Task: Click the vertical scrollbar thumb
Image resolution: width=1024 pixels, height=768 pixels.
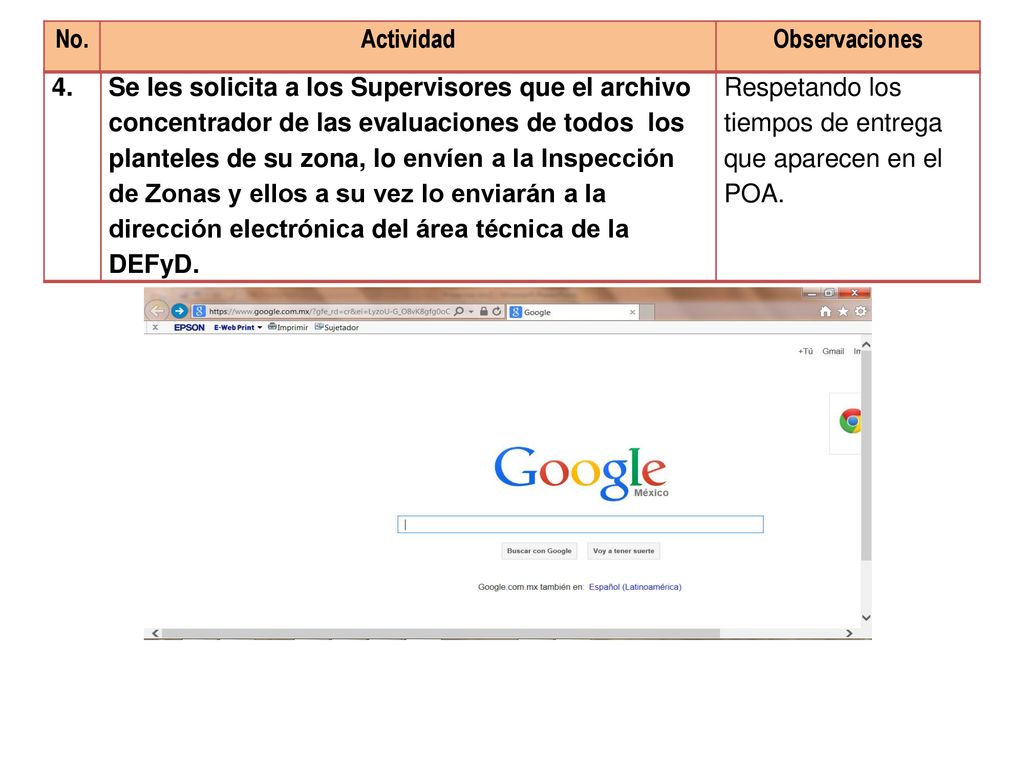Action: pos(866,456)
